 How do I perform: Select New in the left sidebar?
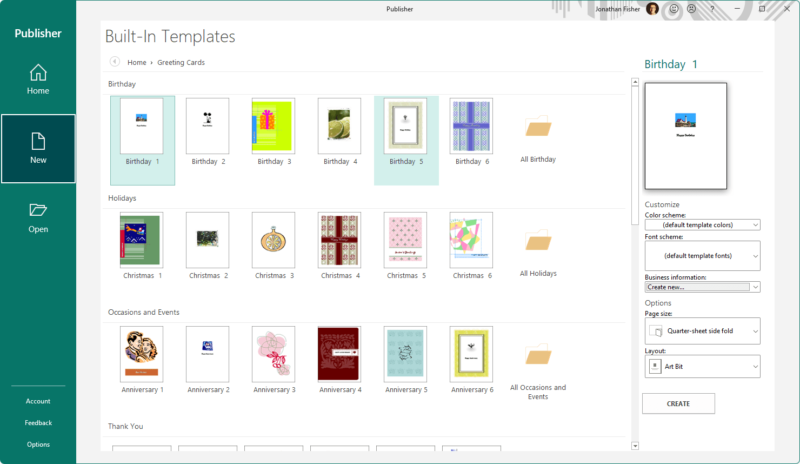(x=38, y=148)
